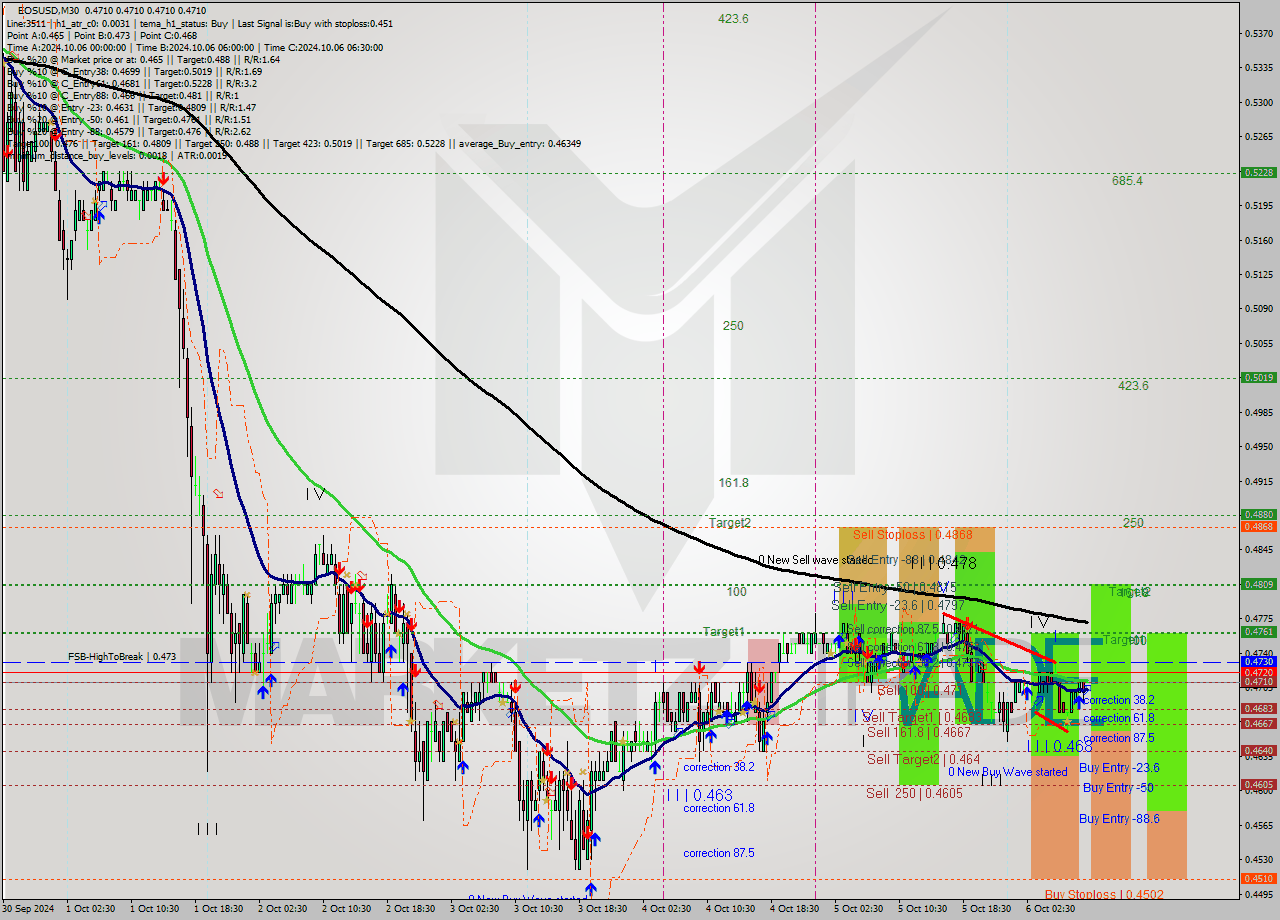Click the 685.4 Fibonacci level label
The image size is (1280, 920).
tap(1127, 181)
